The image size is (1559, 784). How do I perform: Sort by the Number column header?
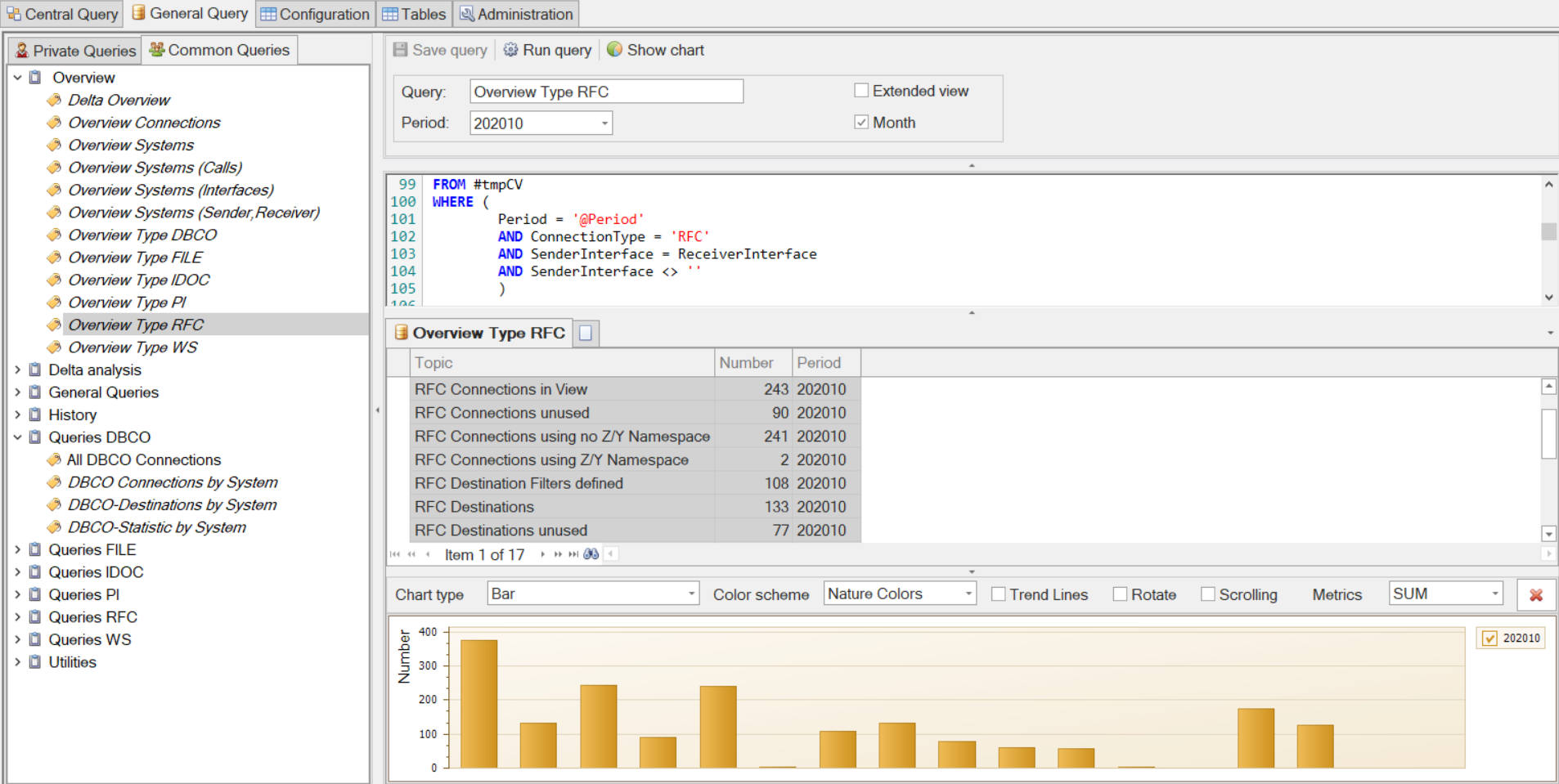pyautogui.click(x=753, y=363)
